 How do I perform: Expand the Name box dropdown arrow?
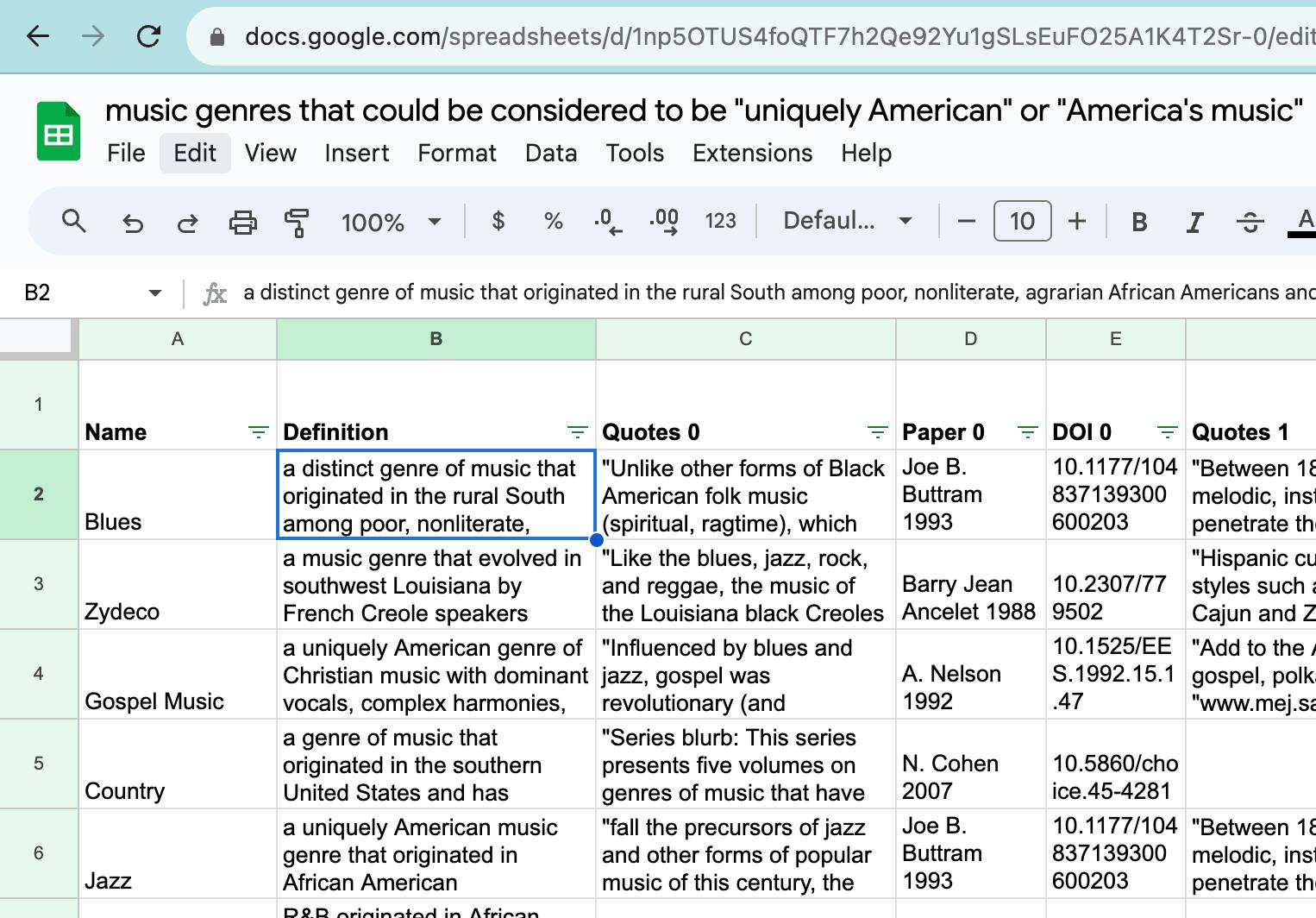[x=154, y=293]
